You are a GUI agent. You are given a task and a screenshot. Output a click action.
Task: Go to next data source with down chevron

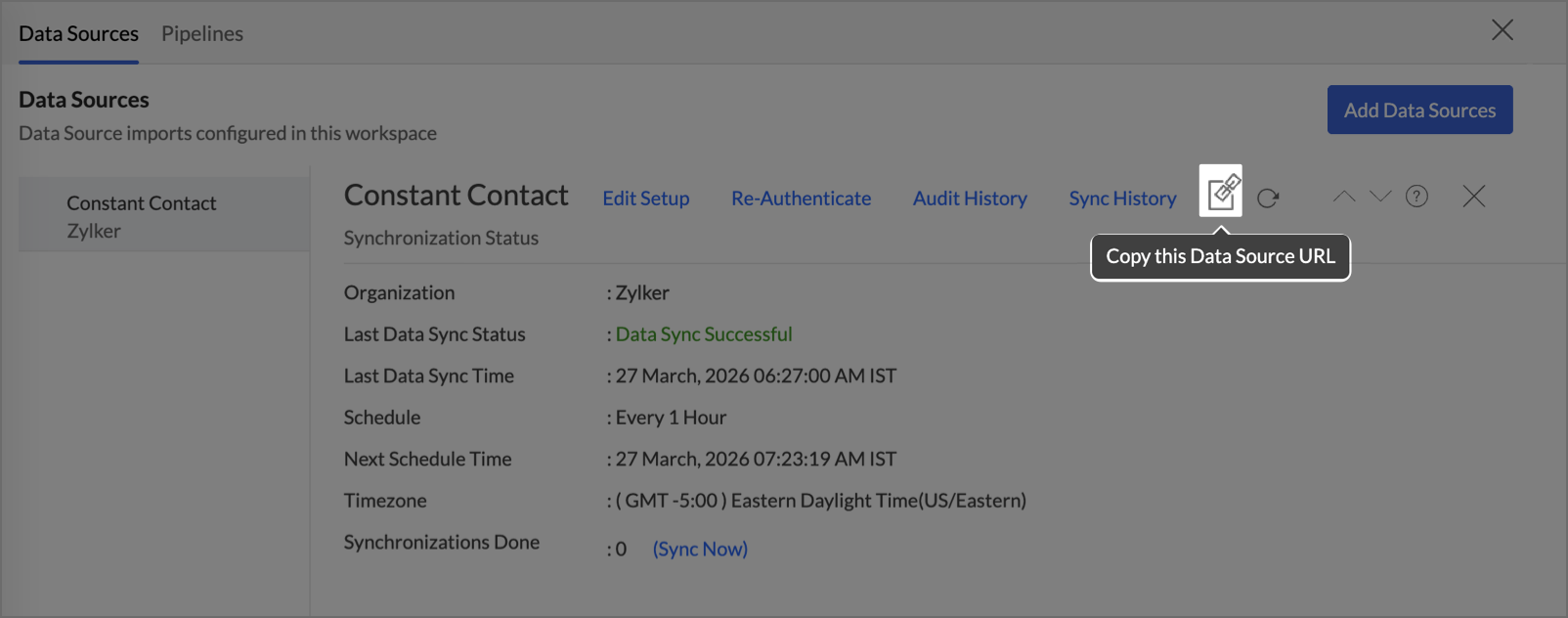[x=1380, y=197]
